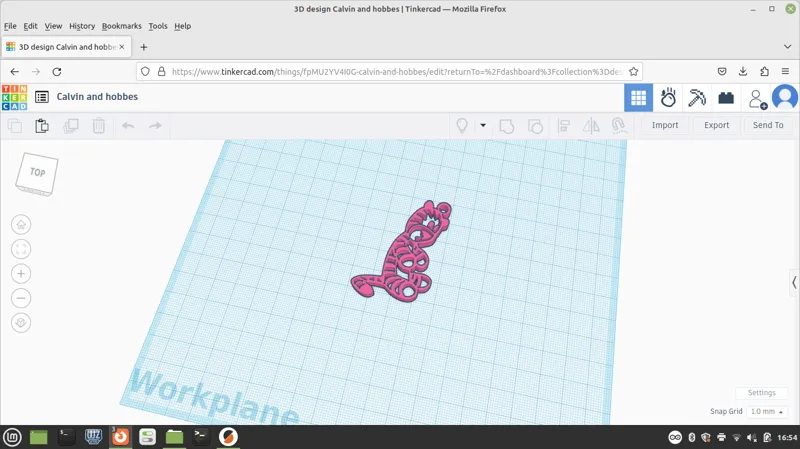Open the Linux Mint start menu
Screen dimensions: 800x449
pyautogui.click(x=13, y=437)
